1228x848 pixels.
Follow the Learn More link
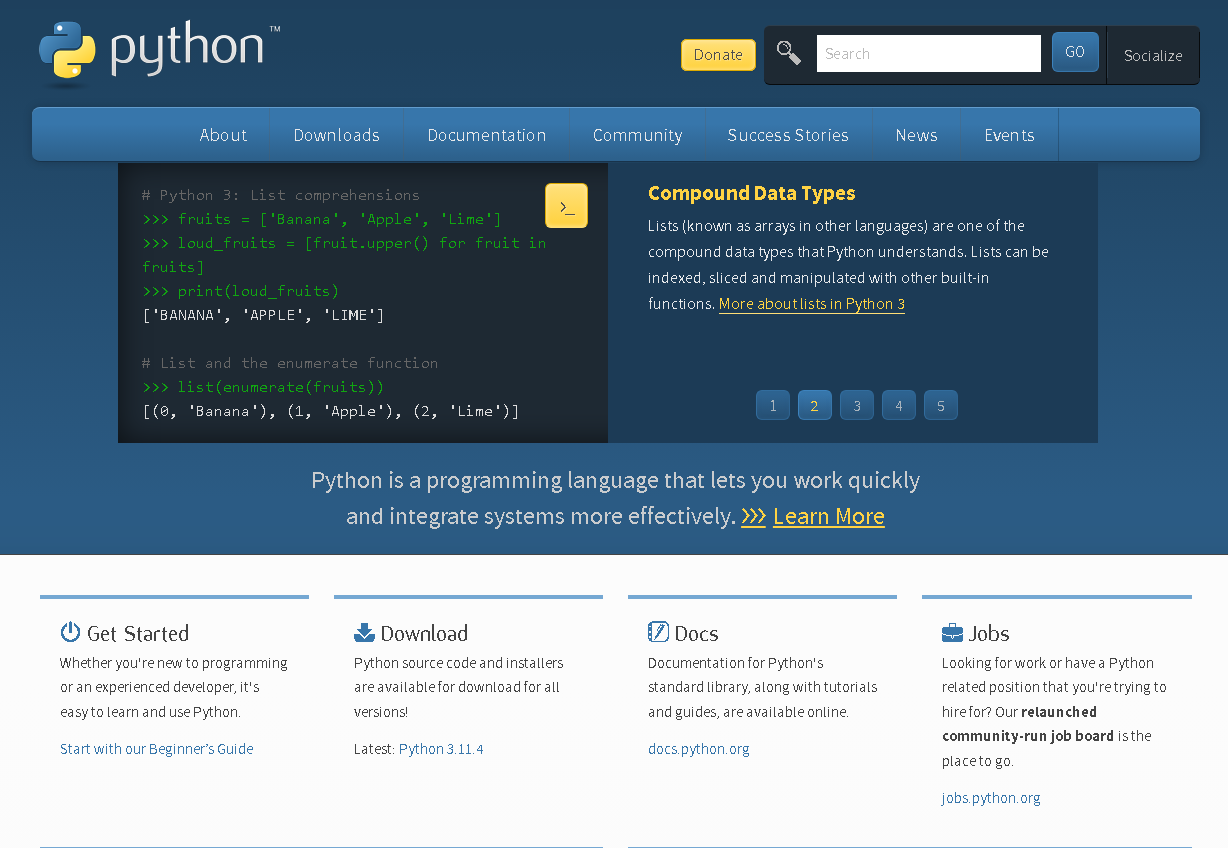pos(829,516)
